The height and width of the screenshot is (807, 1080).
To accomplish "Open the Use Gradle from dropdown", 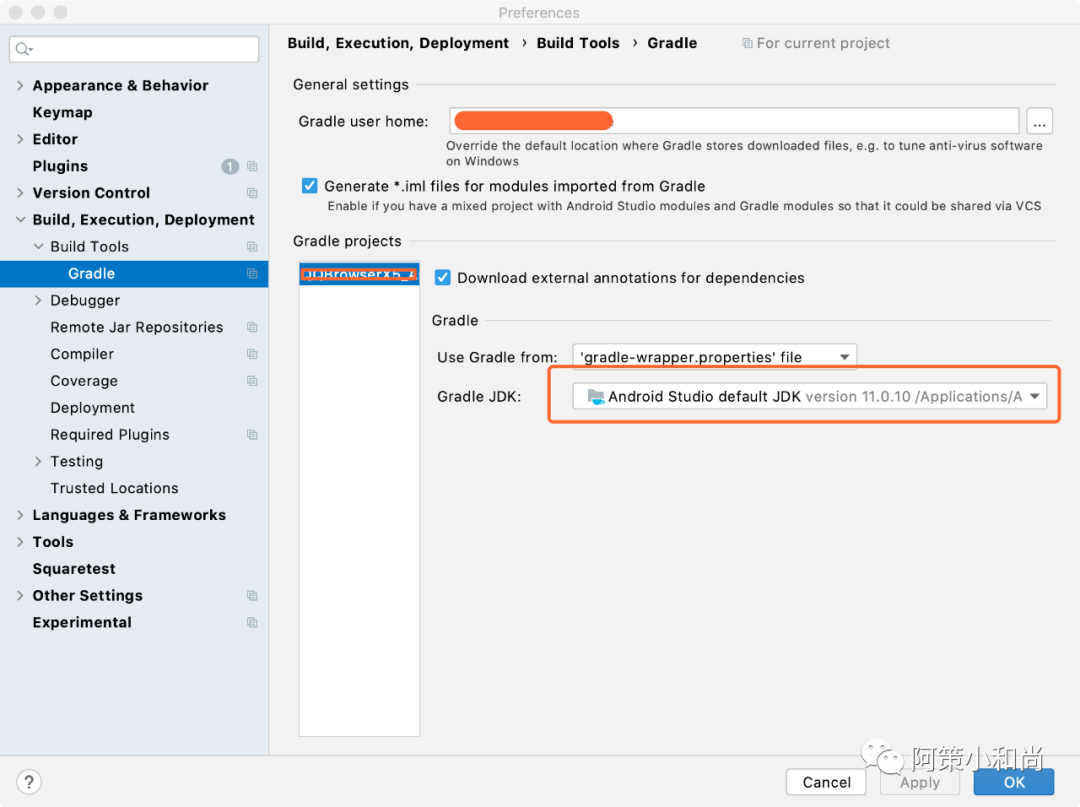I will click(x=714, y=357).
